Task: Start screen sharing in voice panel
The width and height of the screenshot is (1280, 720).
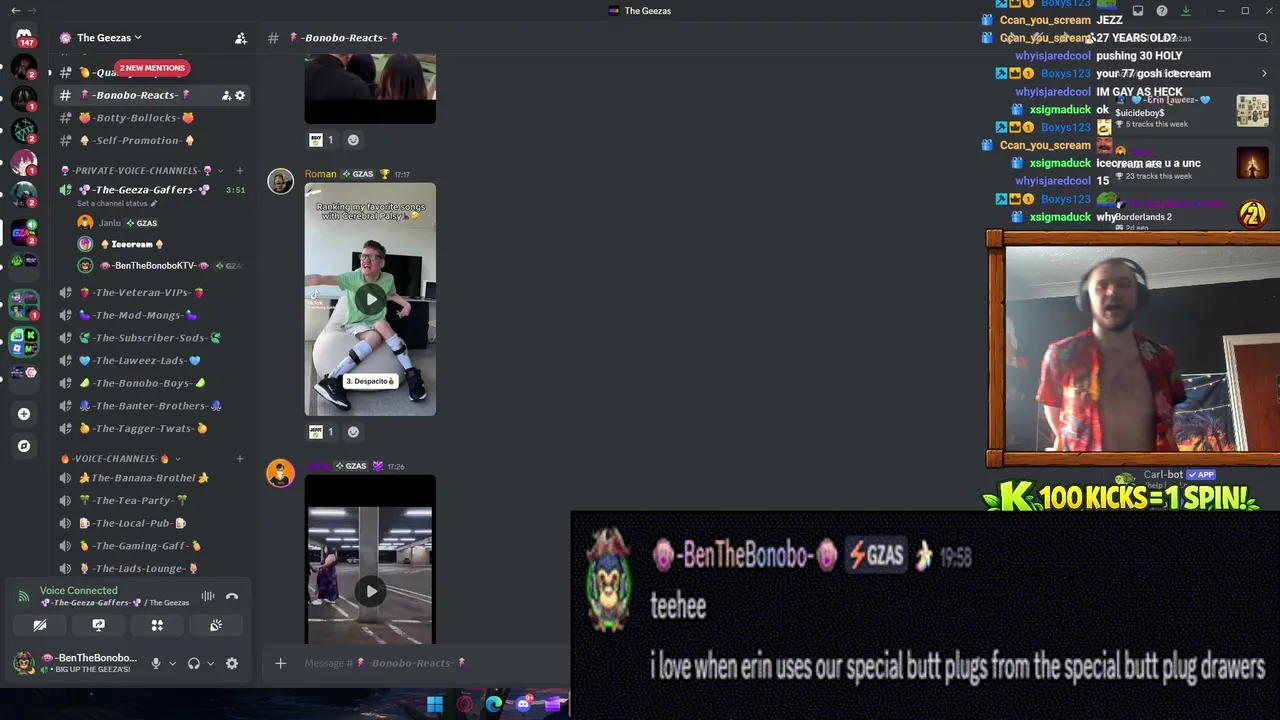Action: click(x=98, y=626)
